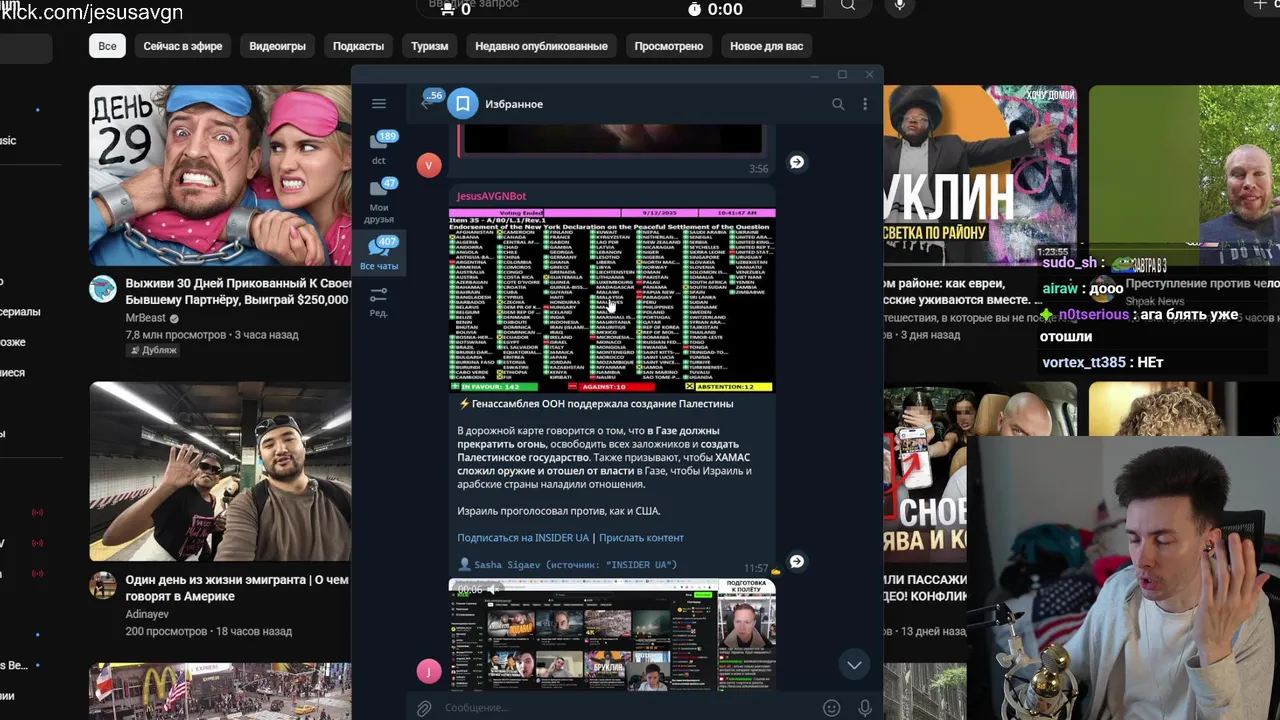Follow the Прислать контент link
1280x720 pixels.
click(x=641, y=538)
